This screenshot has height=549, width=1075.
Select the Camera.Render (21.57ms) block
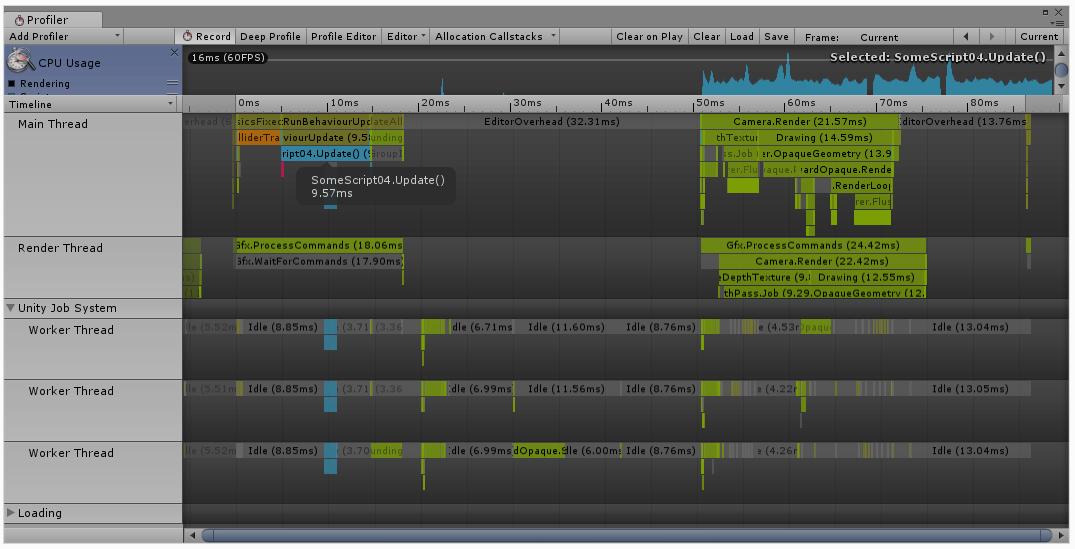(799, 121)
